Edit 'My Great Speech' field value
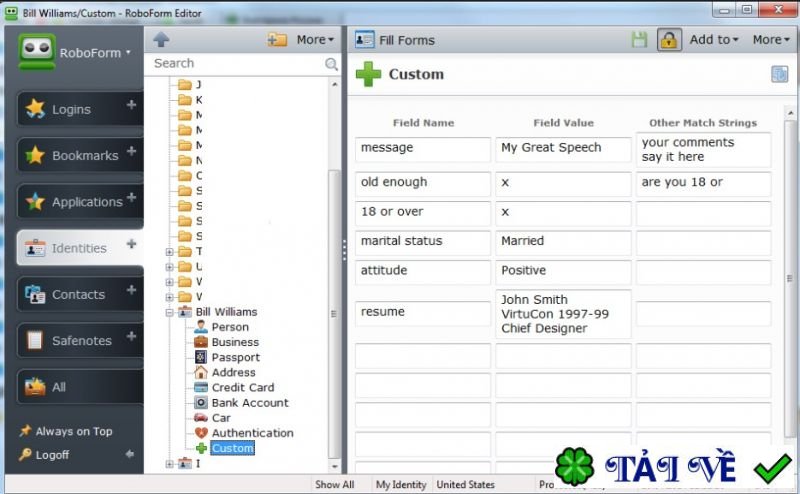Image resolution: width=800 pixels, height=494 pixels. click(563, 150)
